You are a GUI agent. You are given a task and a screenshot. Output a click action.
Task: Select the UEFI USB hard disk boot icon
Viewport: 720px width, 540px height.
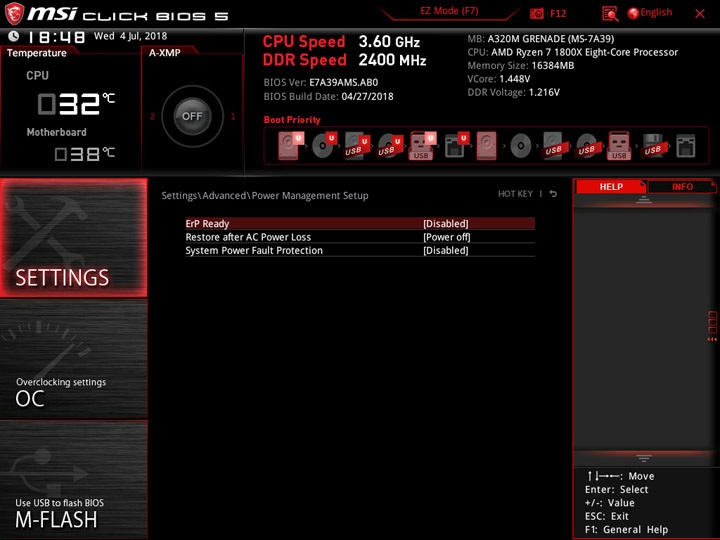coord(357,146)
